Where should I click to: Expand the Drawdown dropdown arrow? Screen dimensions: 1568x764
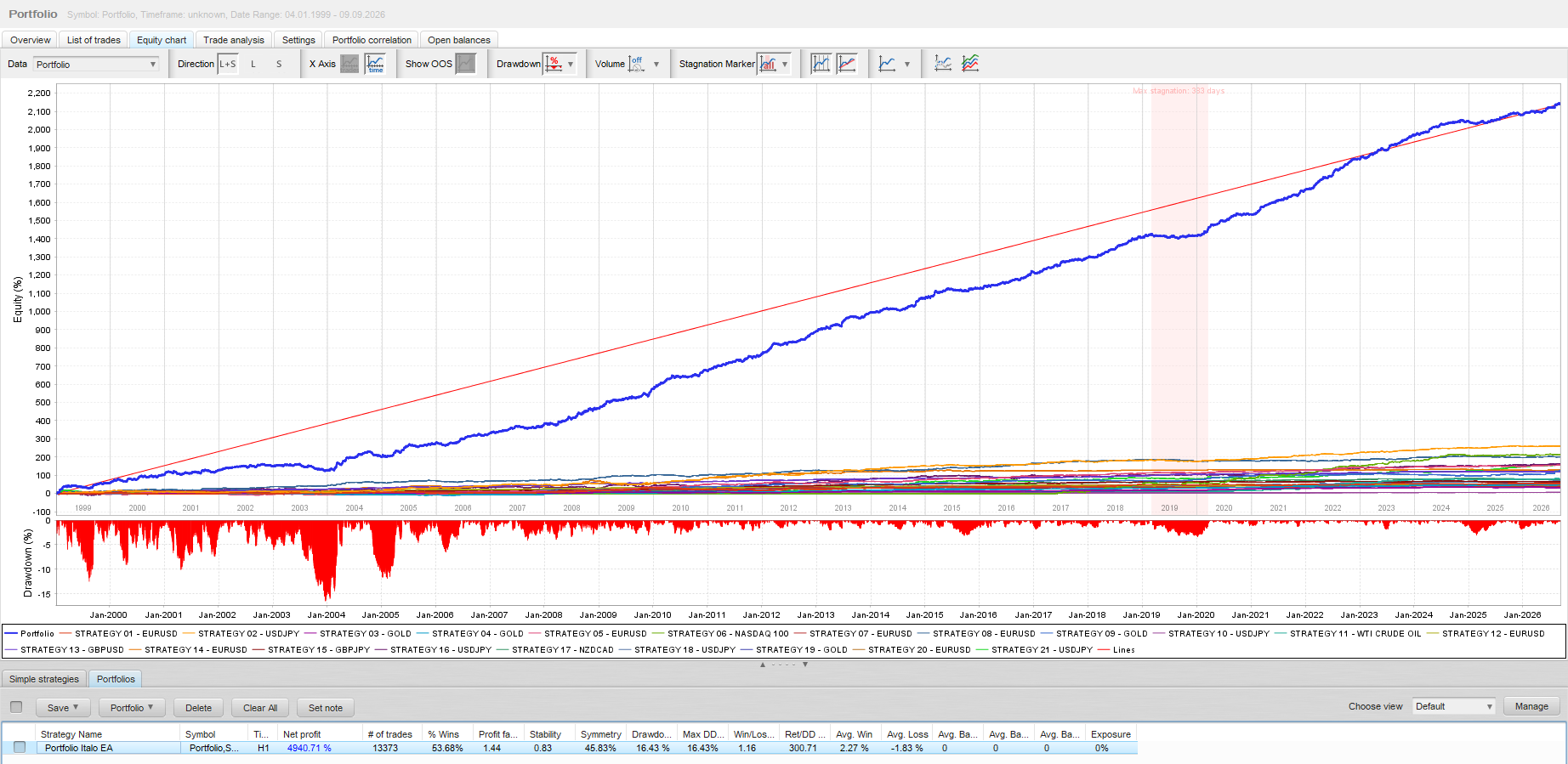pyautogui.click(x=571, y=64)
